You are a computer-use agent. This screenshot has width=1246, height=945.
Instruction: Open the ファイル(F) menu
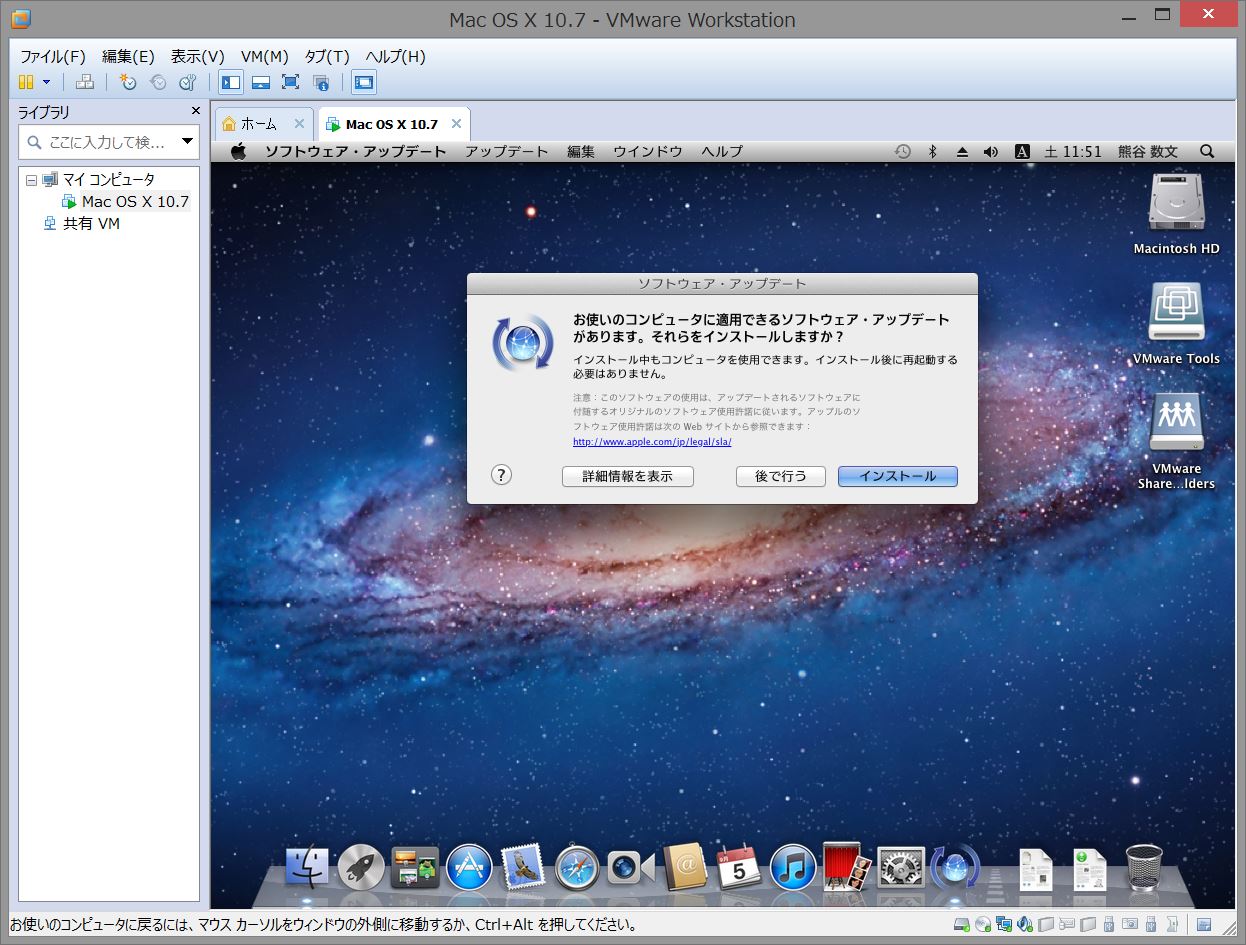point(53,56)
